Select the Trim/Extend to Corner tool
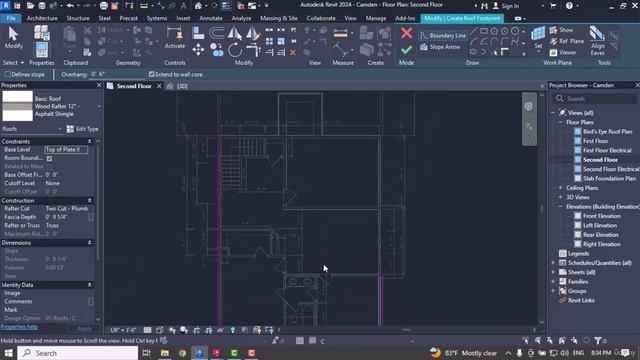This screenshot has width=640, height=360. tap(253, 50)
